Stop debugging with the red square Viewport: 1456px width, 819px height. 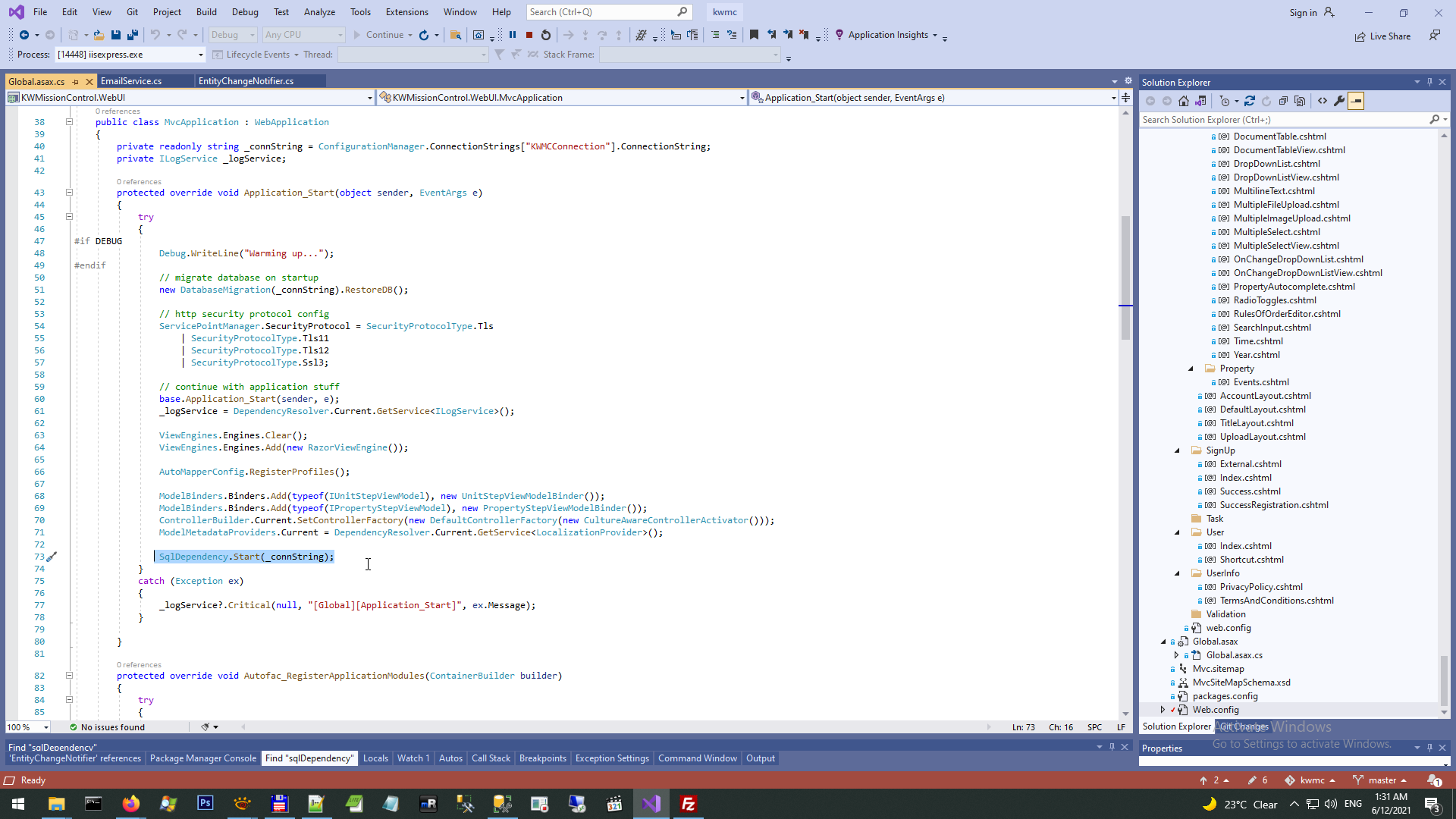click(529, 35)
